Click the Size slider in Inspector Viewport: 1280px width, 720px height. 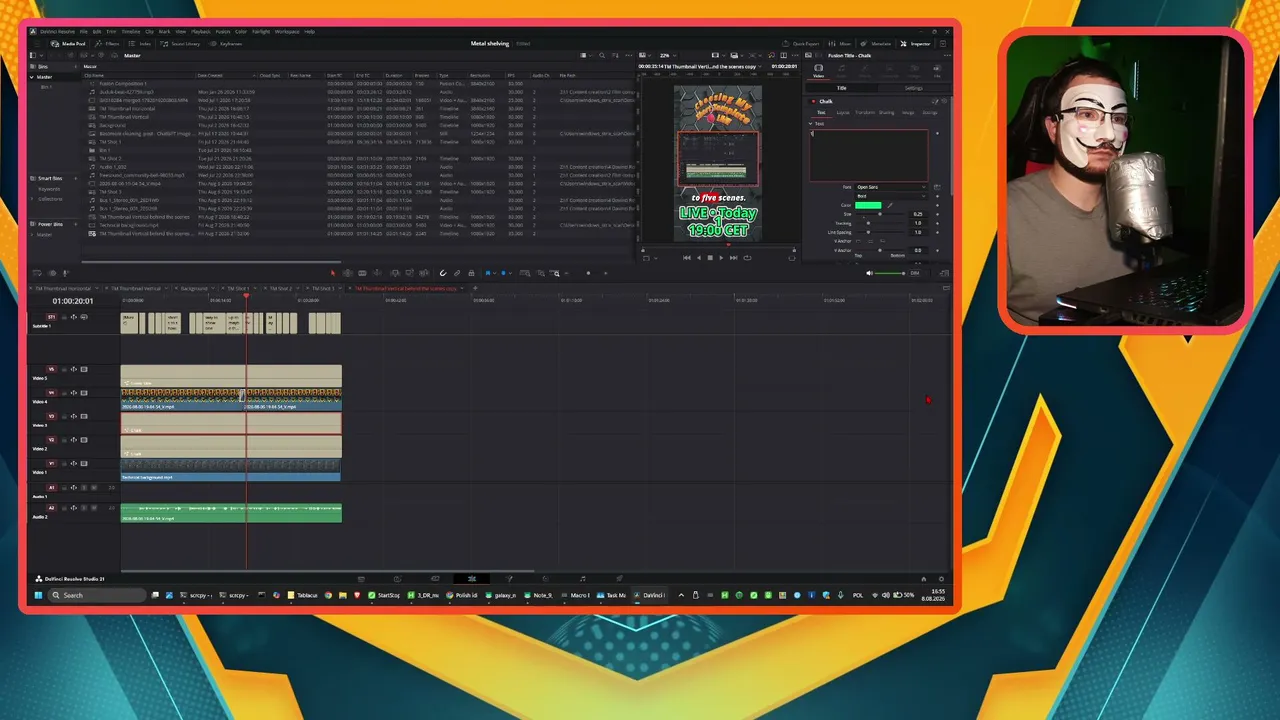pyautogui.click(x=882, y=214)
